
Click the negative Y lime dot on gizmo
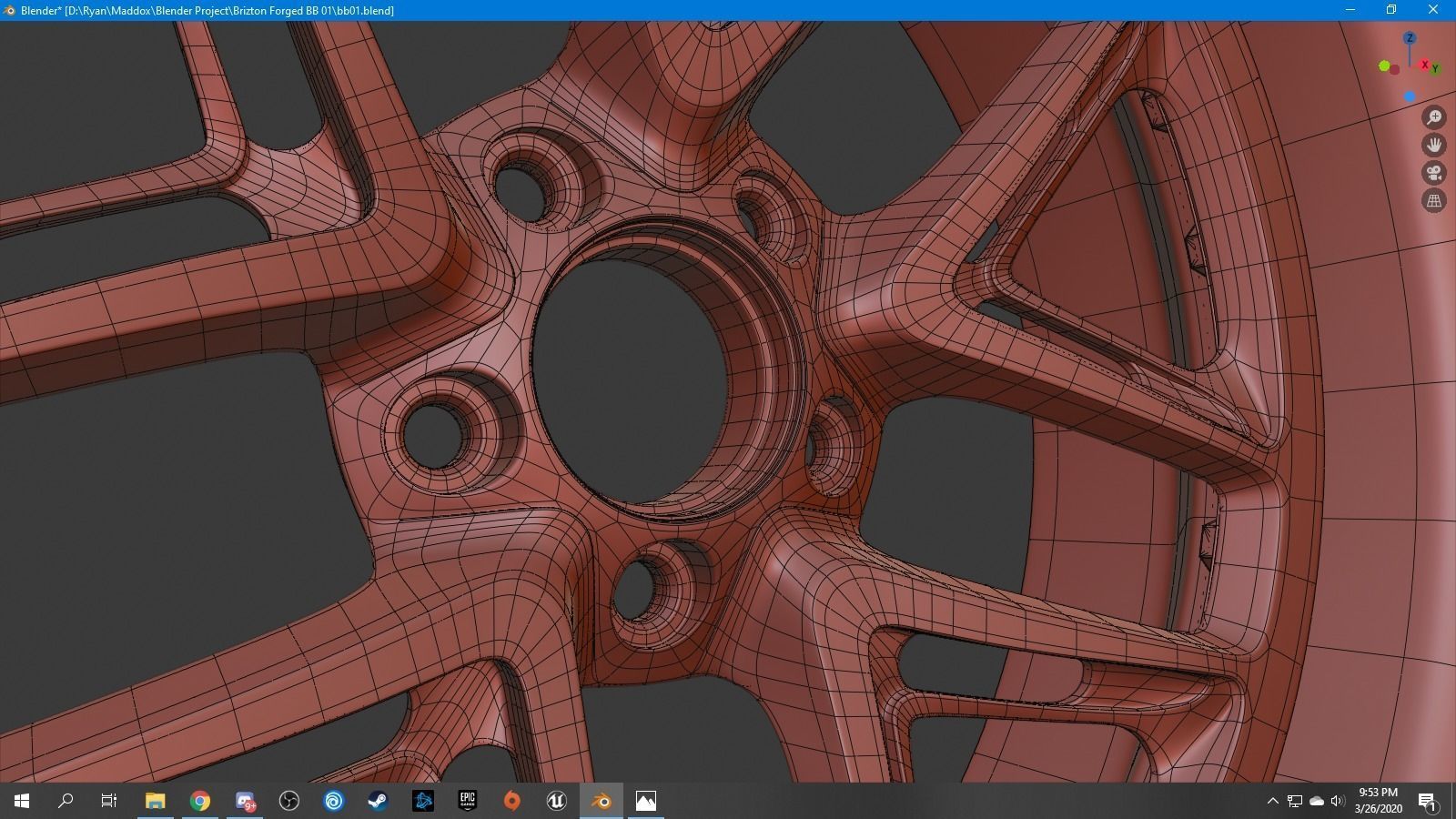(x=1384, y=66)
